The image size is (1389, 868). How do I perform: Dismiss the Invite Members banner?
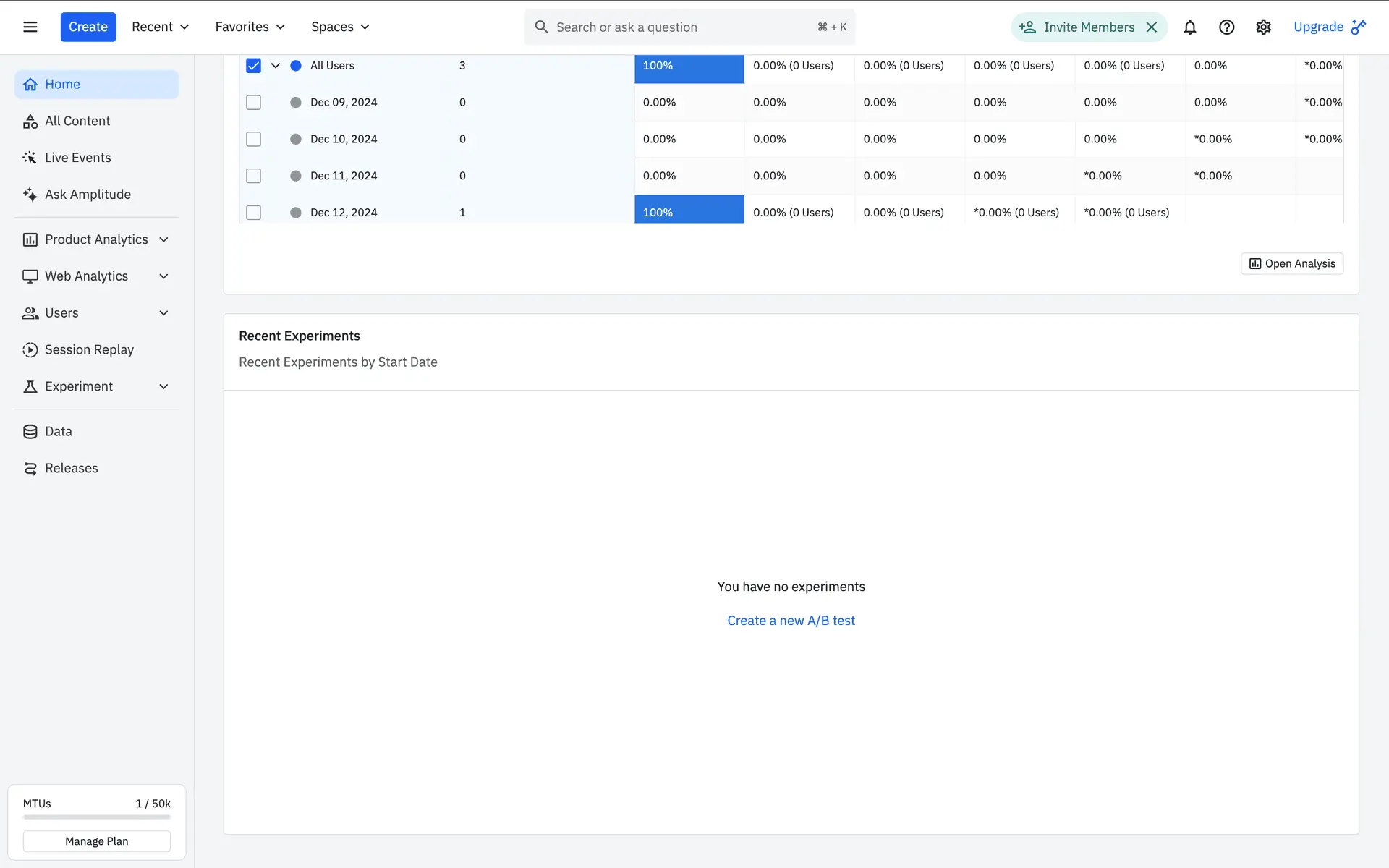[x=1152, y=27]
